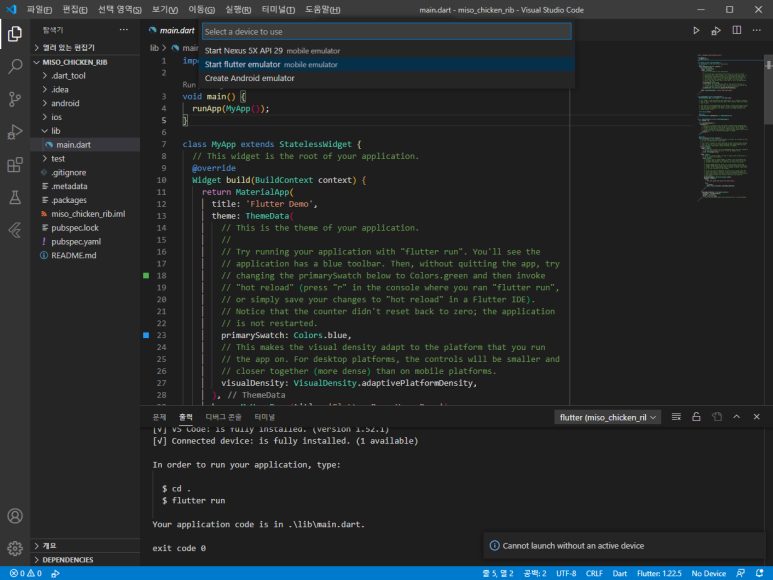
Task: Run the file with the play icon
Action: tap(696, 31)
